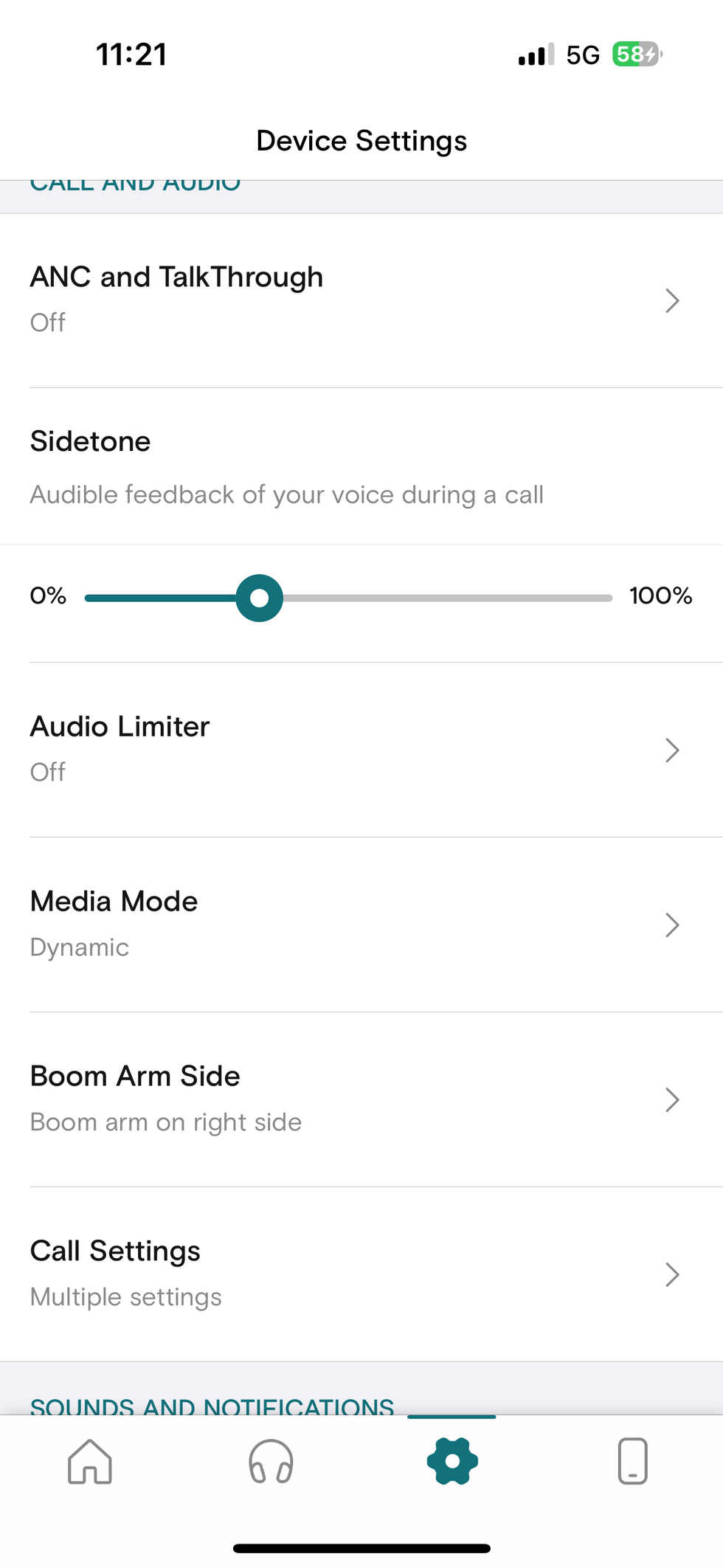
Task: Tap the Media Mode Dynamic text
Action: tap(80, 947)
